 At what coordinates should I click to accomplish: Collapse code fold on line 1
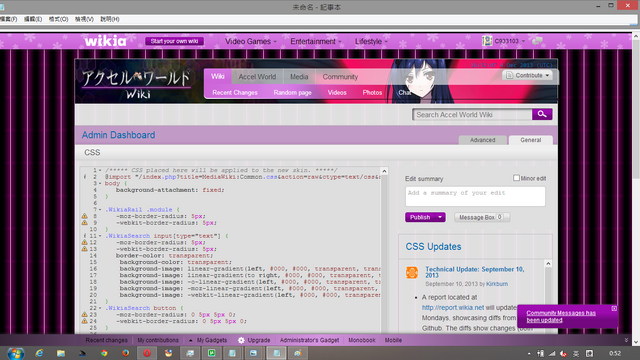[x=100, y=170]
